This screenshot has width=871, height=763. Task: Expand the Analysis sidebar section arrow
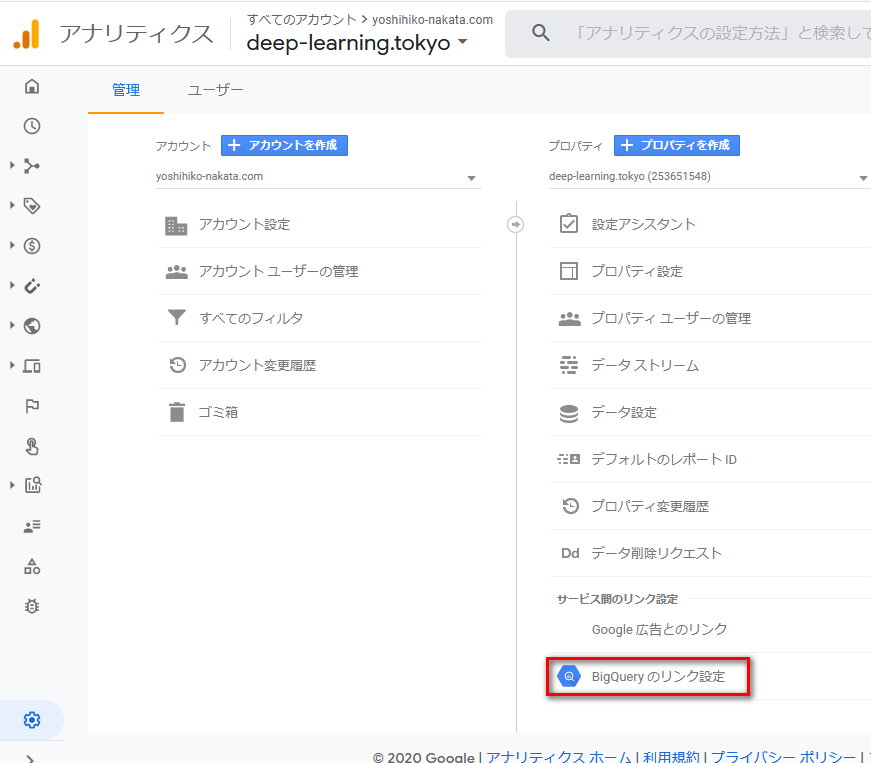point(12,485)
